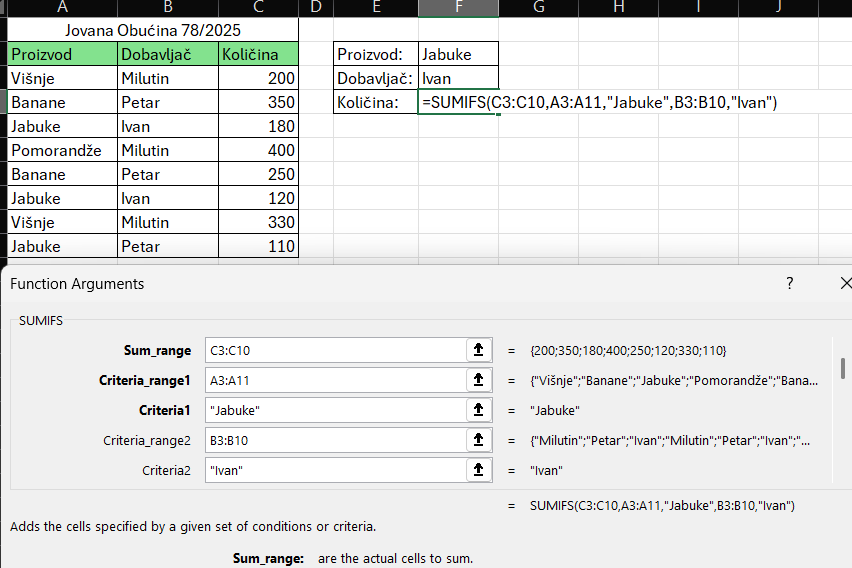Screen dimensions: 852x568
Task: Close the Function Arguments dialog
Action: [845, 284]
